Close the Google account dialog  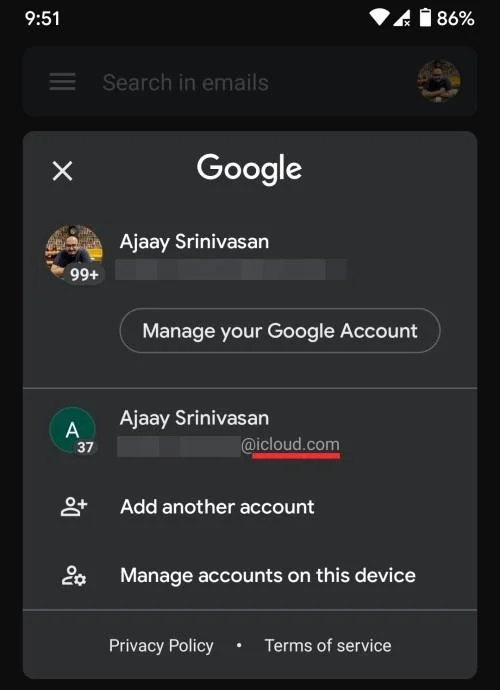tap(62, 171)
